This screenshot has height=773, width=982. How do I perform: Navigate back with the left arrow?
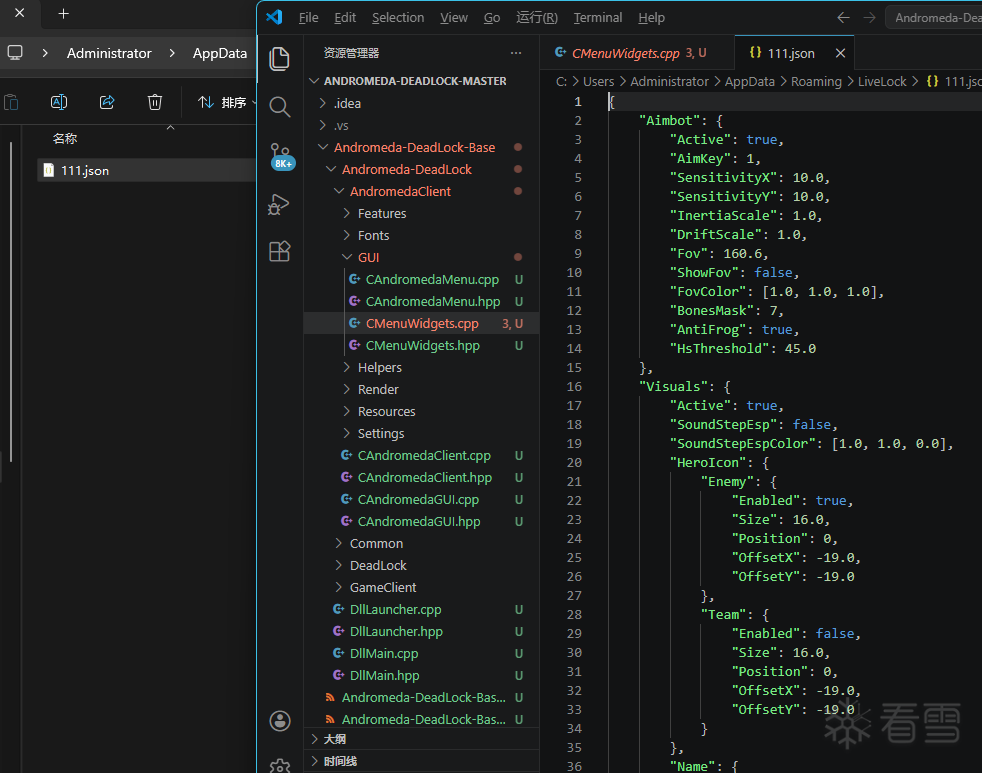[844, 18]
